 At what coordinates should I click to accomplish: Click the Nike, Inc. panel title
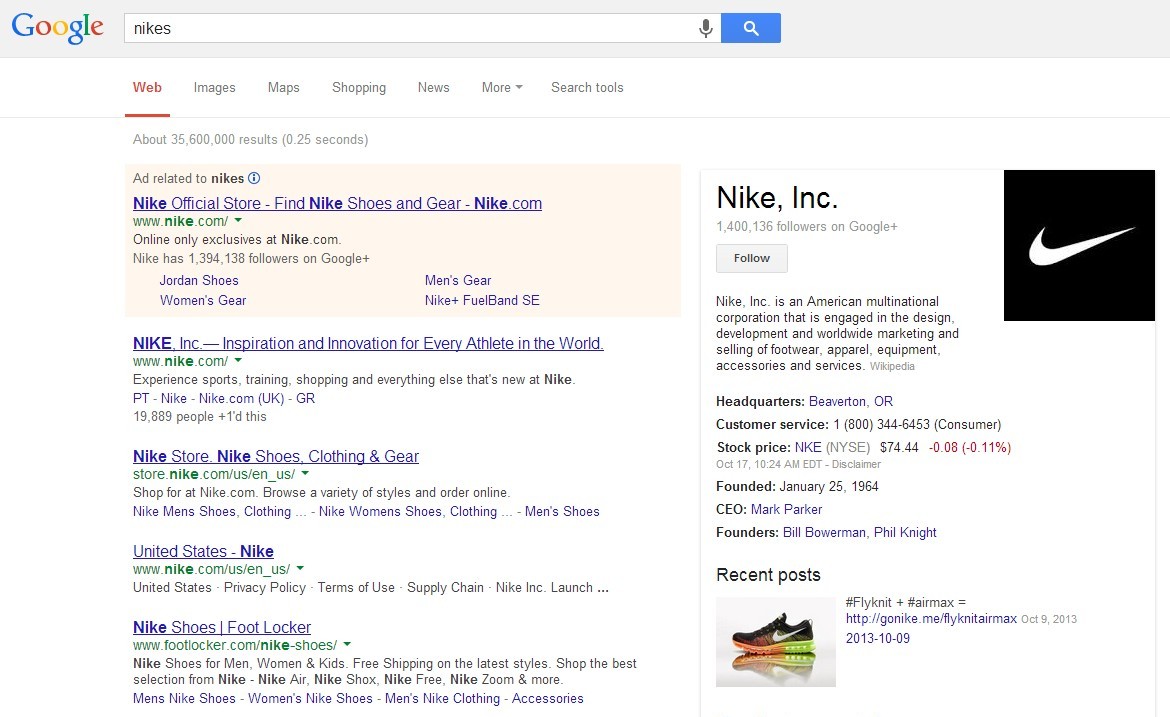(777, 198)
